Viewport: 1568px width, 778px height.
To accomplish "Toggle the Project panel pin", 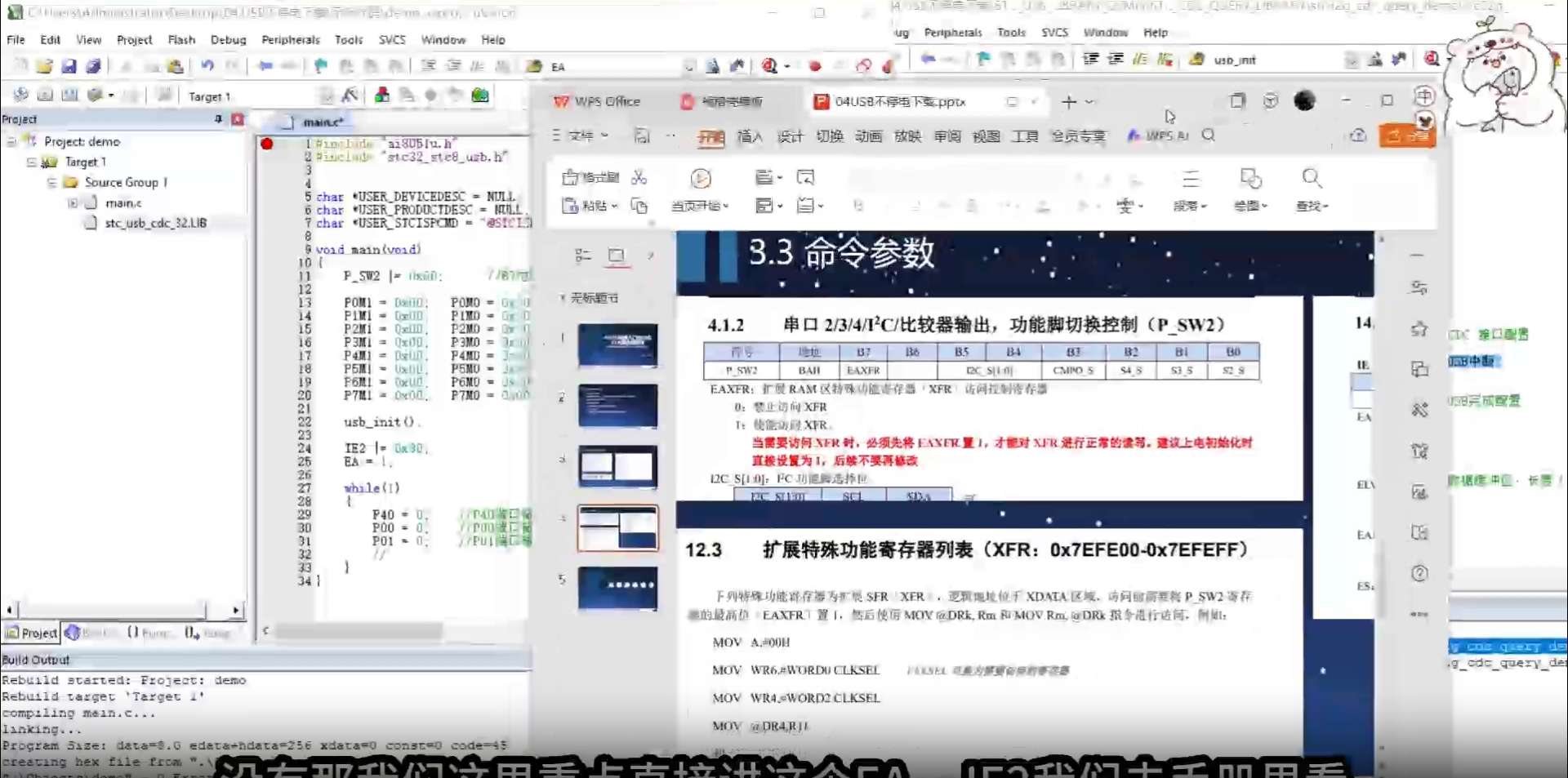I will tap(218, 119).
